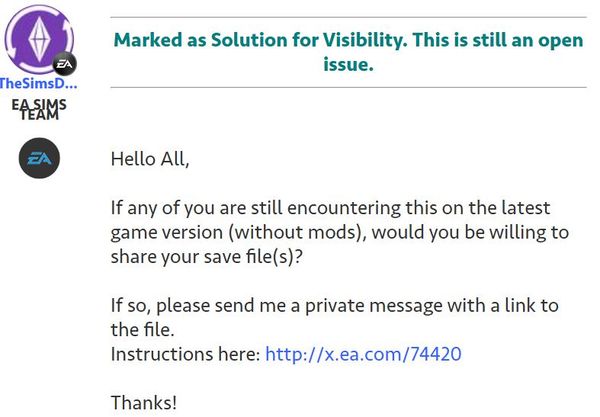Viewport: 600px width, 417px height.
Task: Click the 'Marked as Solution for Visibility' heading
Action: [x=260, y=40]
